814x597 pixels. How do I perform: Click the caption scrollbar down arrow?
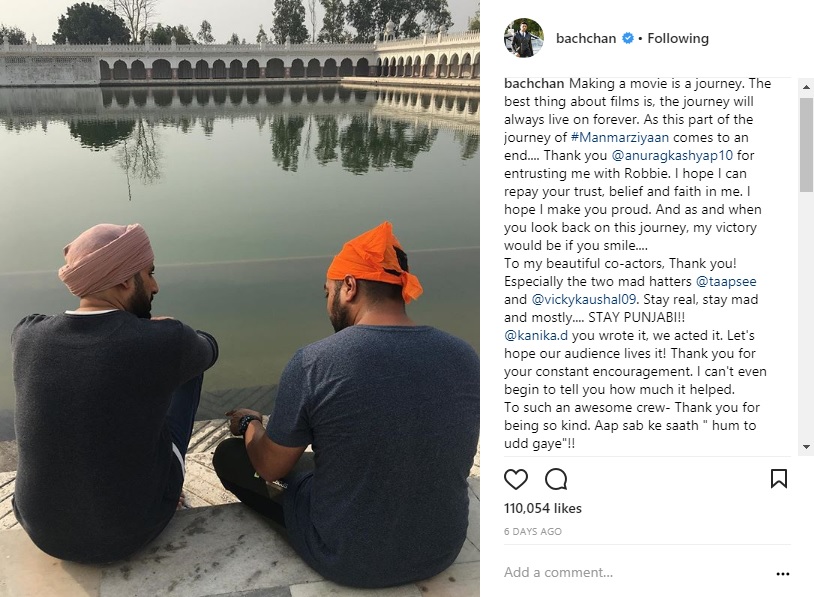(807, 446)
